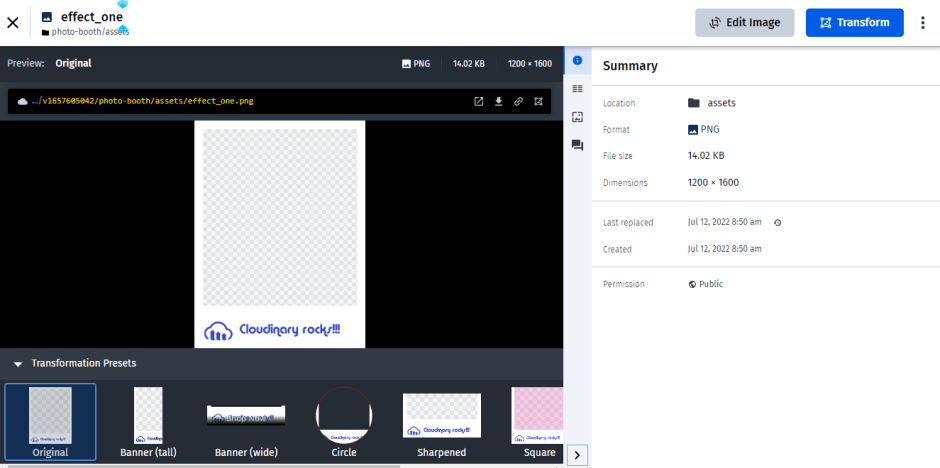Click the Created date Jul 12, 2022
The width and height of the screenshot is (940, 468).
pos(724,249)
